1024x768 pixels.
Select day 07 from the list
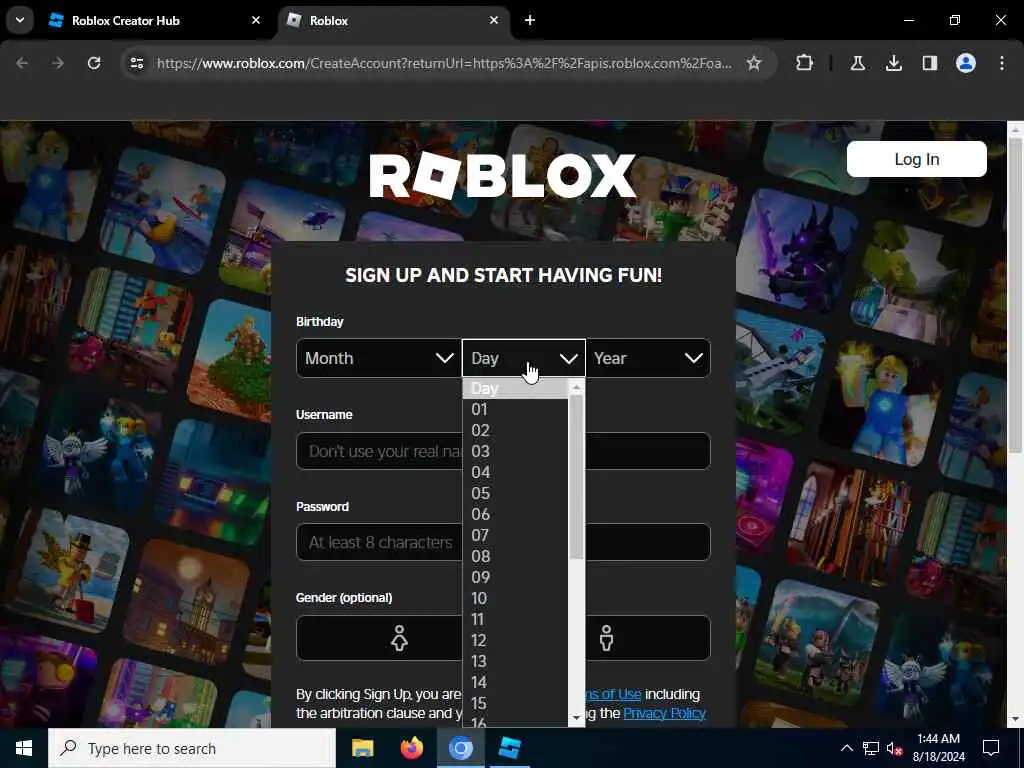tap(515, 536)
